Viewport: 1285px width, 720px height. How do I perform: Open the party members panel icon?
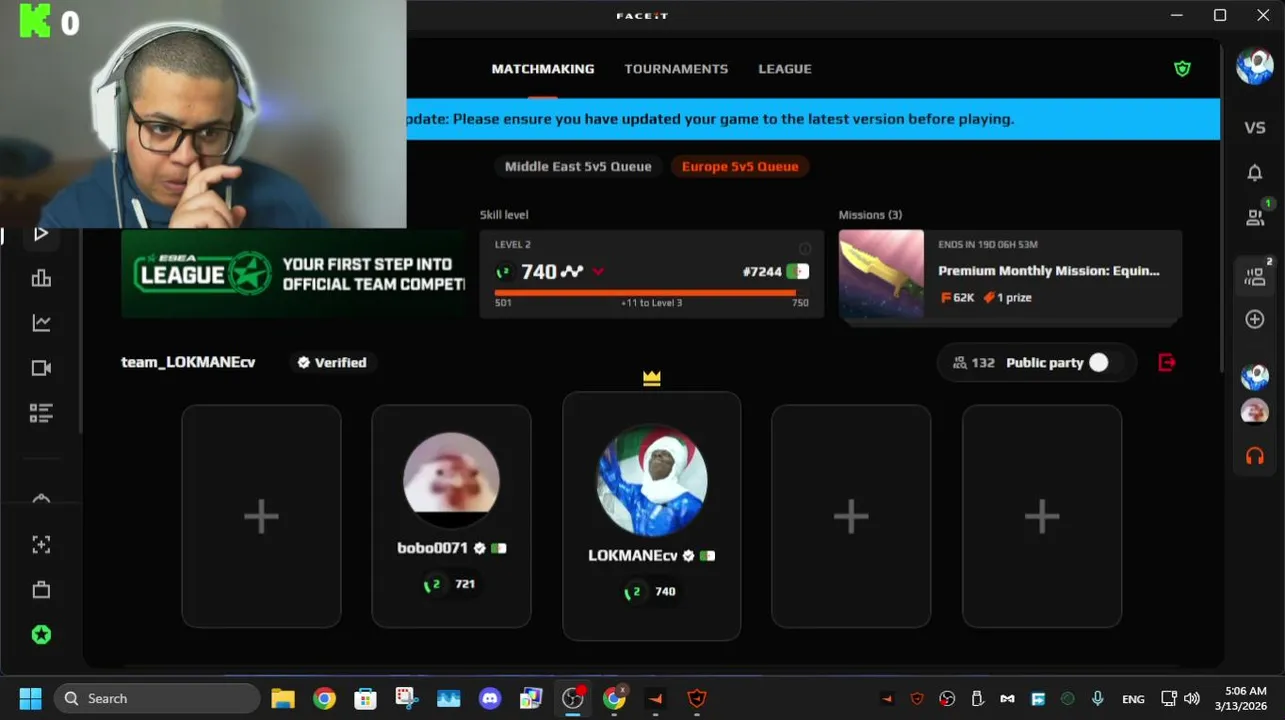pos(1256,276)
